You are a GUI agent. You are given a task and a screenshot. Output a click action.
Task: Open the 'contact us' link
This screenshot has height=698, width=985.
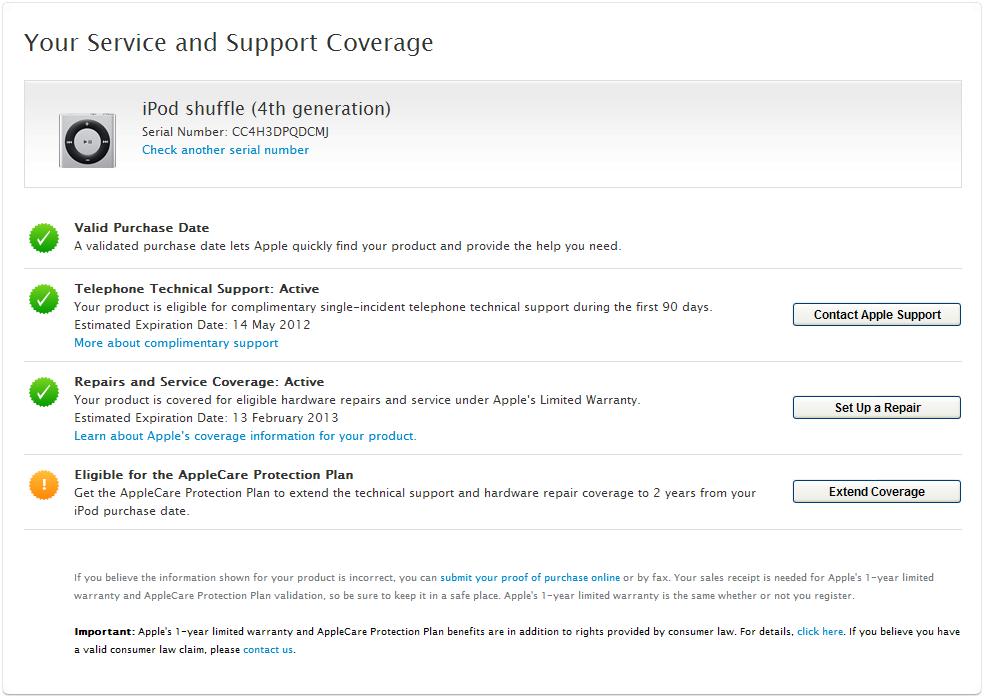[268, 650]
